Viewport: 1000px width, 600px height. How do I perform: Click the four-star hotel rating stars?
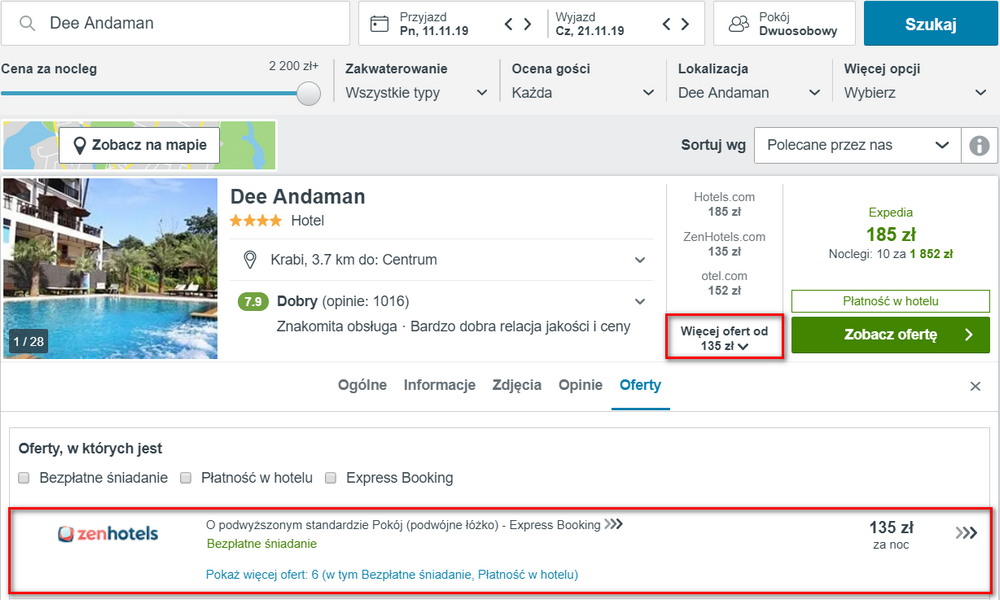pos(256,221)
